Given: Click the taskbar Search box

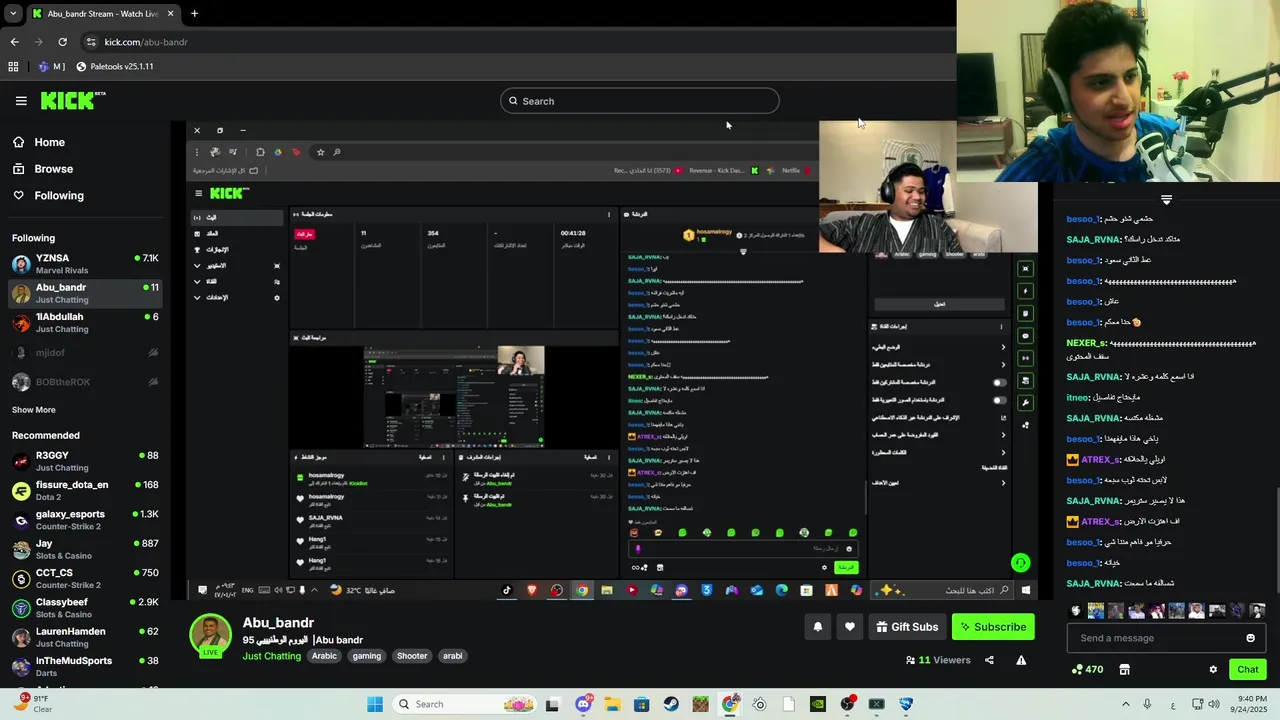Looking at the screenshot, I should (x=465, y=704).
